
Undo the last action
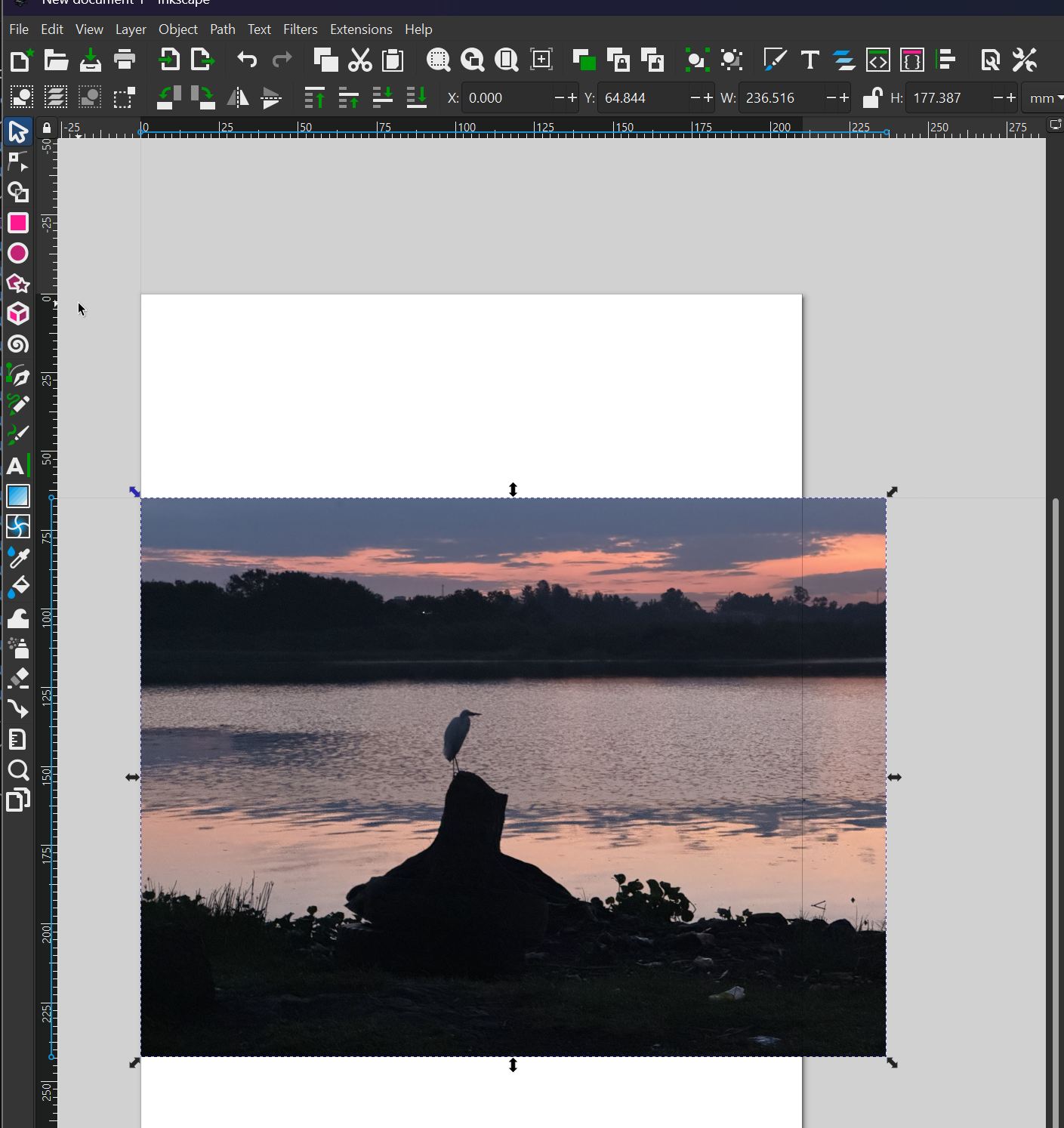(247, 60)
